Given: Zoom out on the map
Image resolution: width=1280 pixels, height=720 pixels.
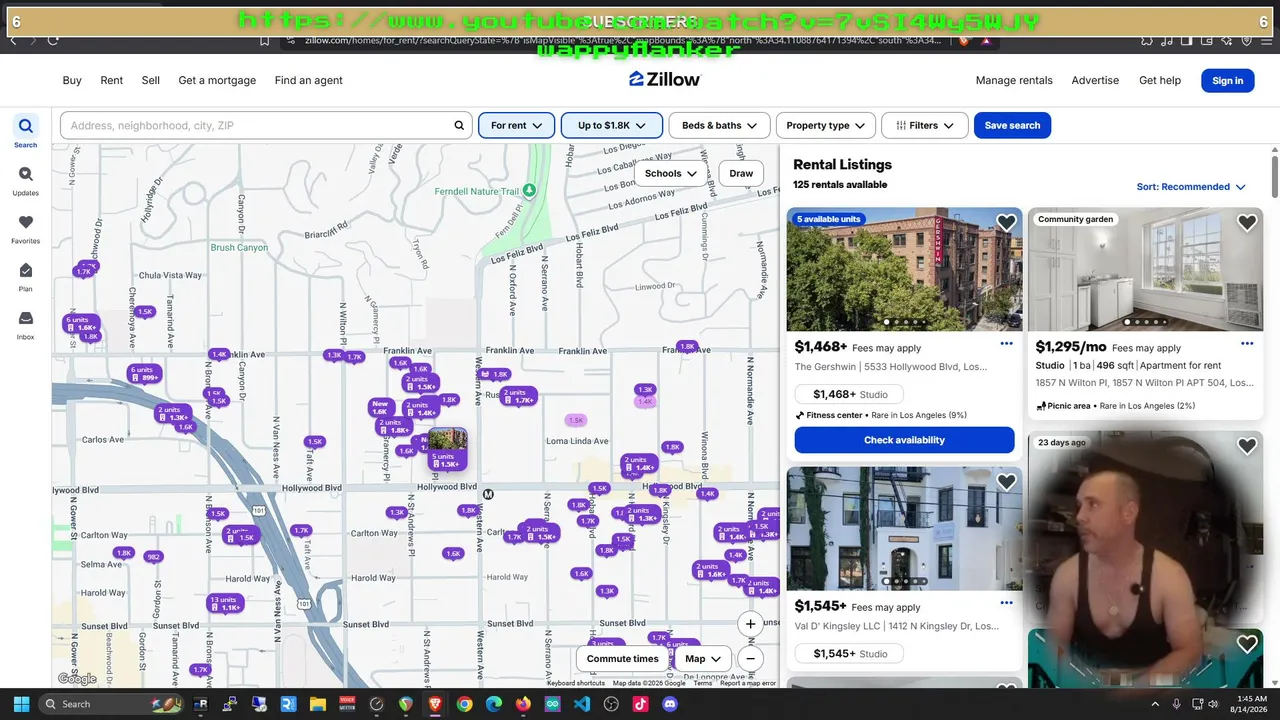Looking at the screenshot, I should tap(750, 659).
